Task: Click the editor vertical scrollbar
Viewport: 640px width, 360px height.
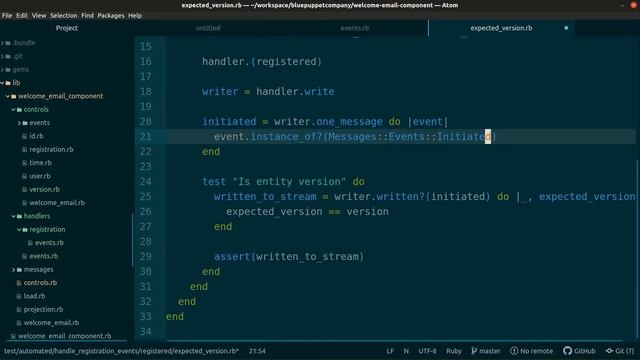Action: point(637,249)
